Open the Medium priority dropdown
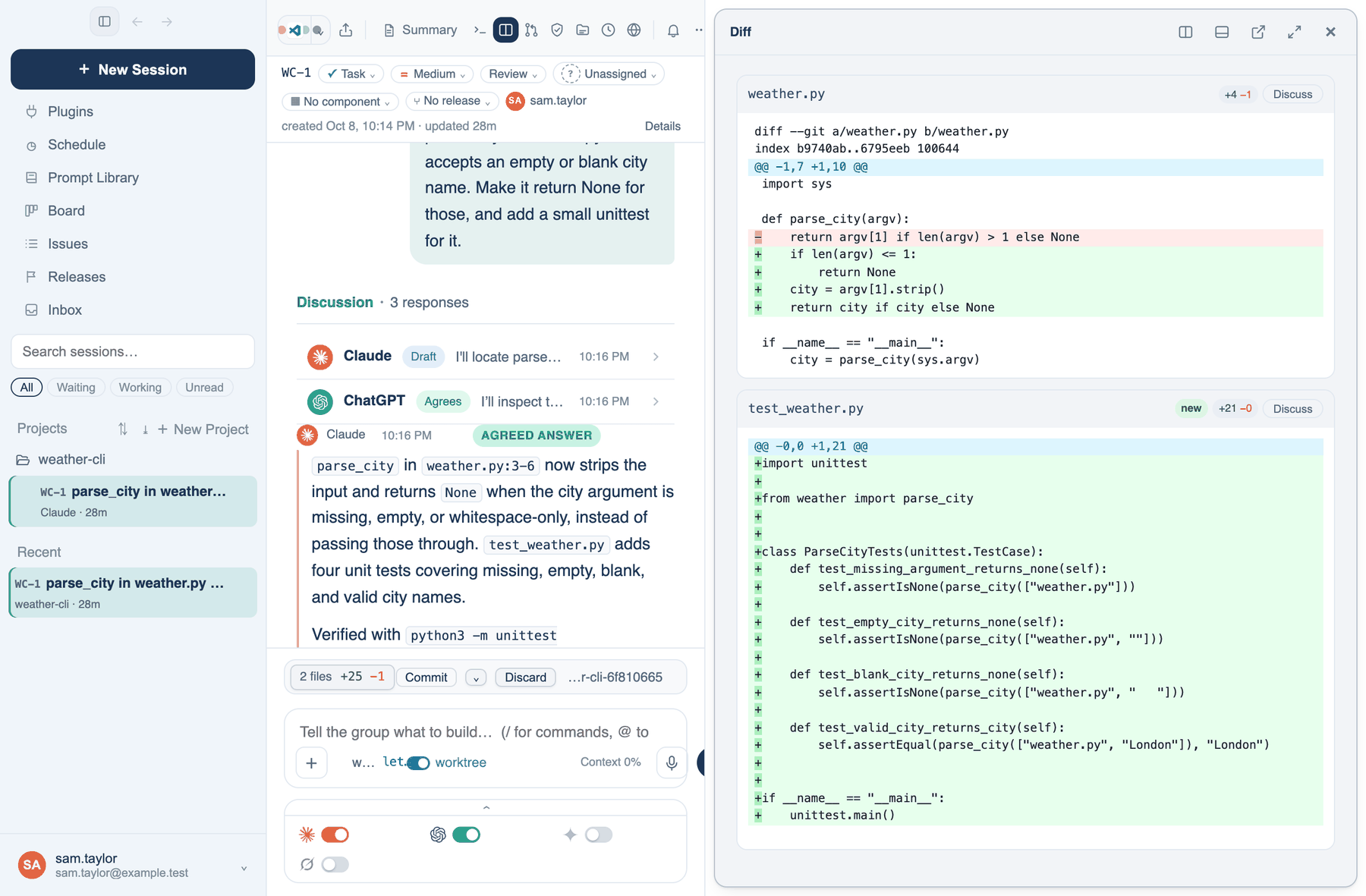The height and width of the screenshot is (896, 1366). pyautogui.click(x=433, y=74)
